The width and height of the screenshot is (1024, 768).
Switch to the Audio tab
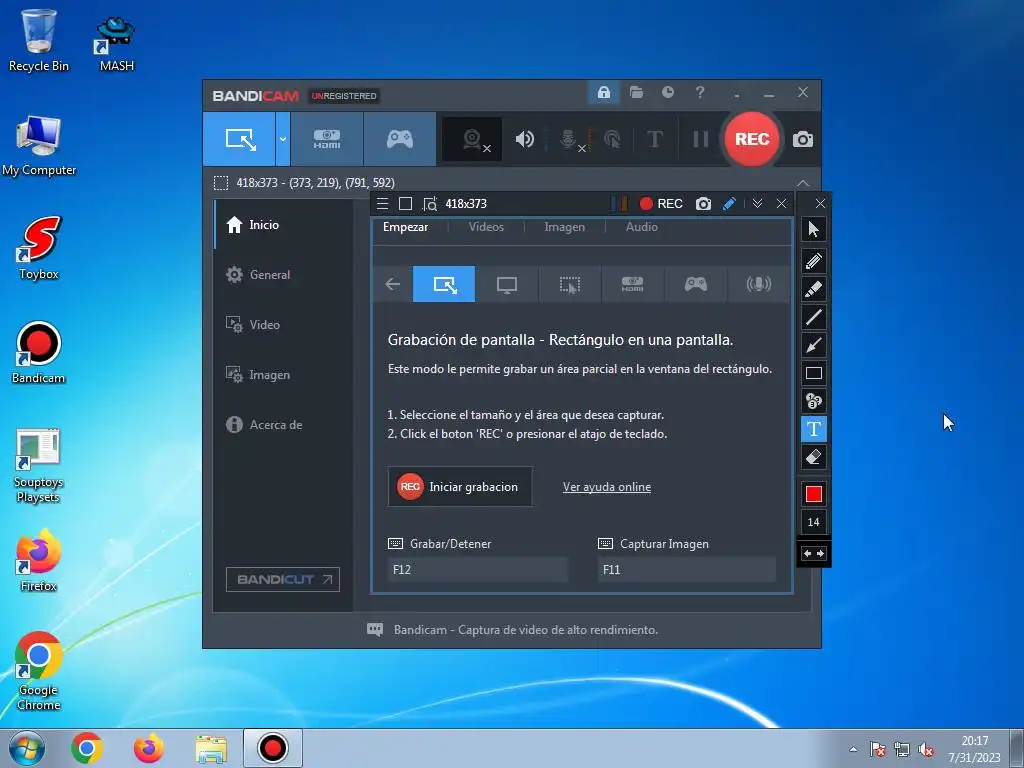pyautogui.click(x=642, y=227)
